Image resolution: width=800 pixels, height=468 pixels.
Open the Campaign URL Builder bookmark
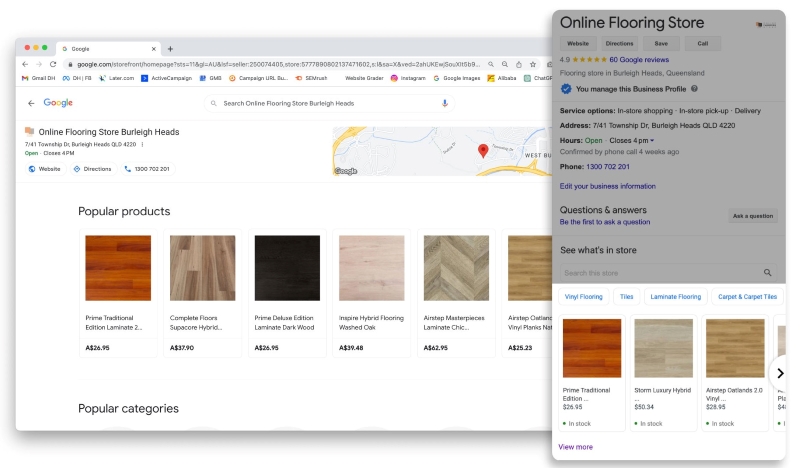click(259, 78)
